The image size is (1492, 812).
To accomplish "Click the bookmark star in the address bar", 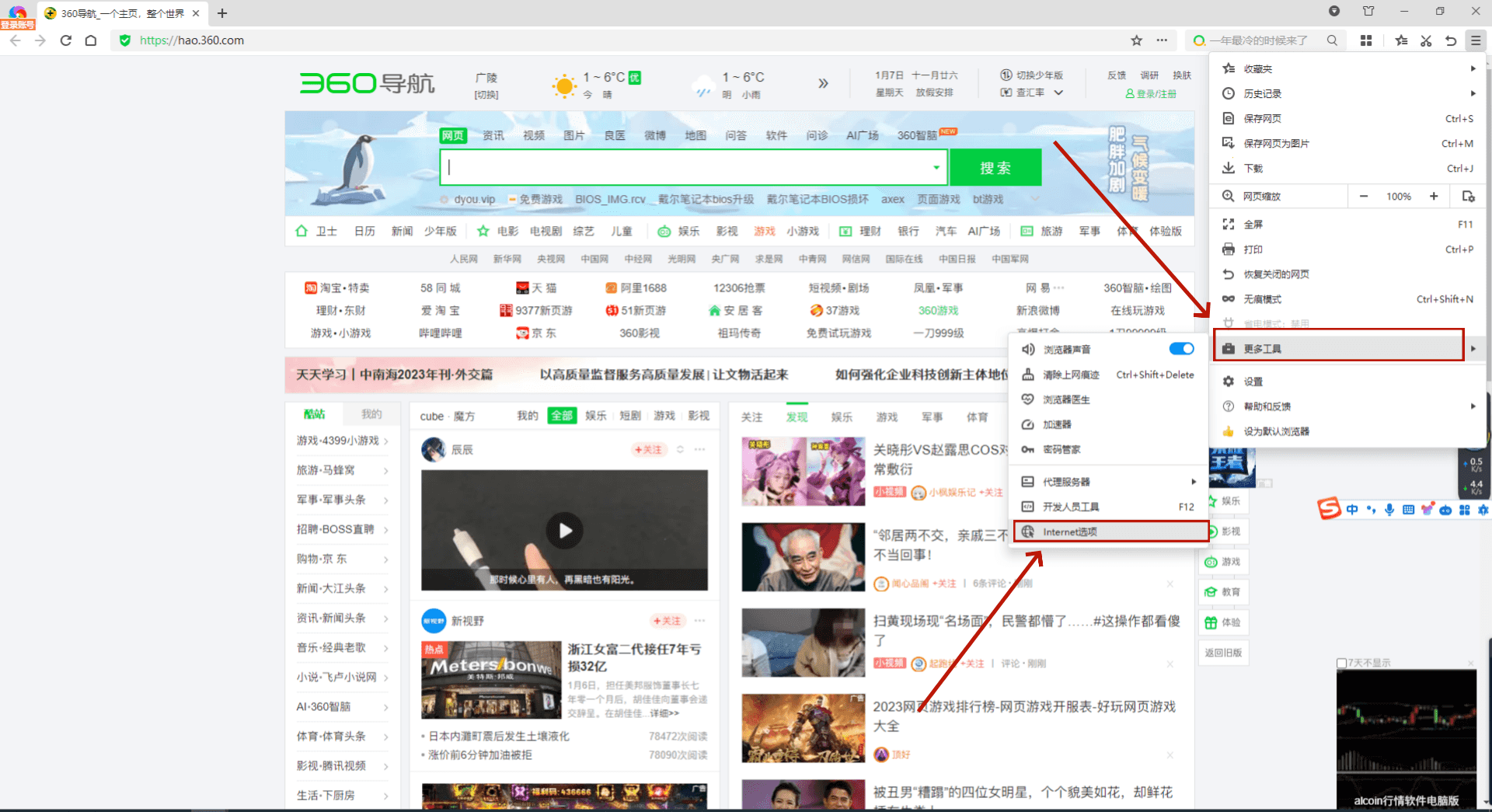I will click(x=1136, y=40).
